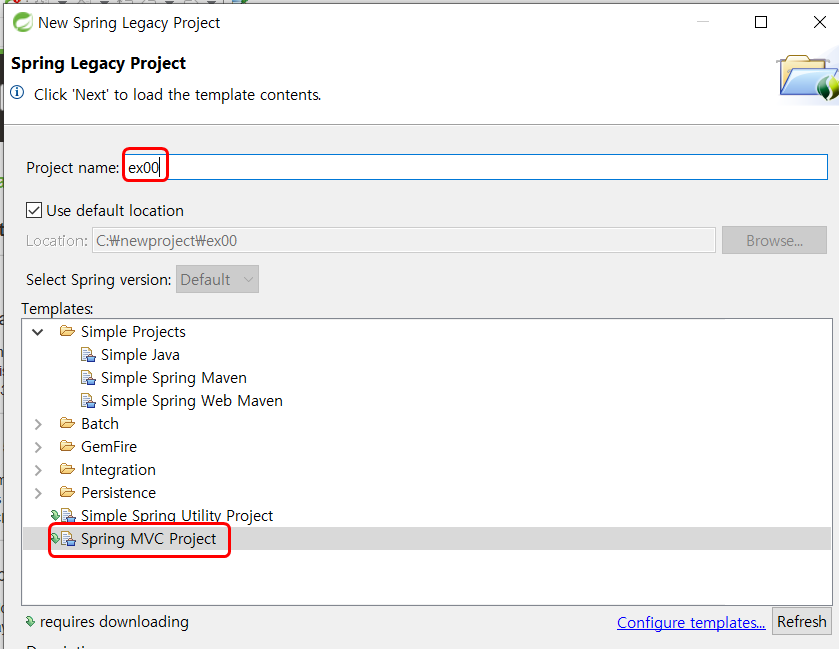
Task: Click the Persistence folder icon
Action: (x=67, y=492)
